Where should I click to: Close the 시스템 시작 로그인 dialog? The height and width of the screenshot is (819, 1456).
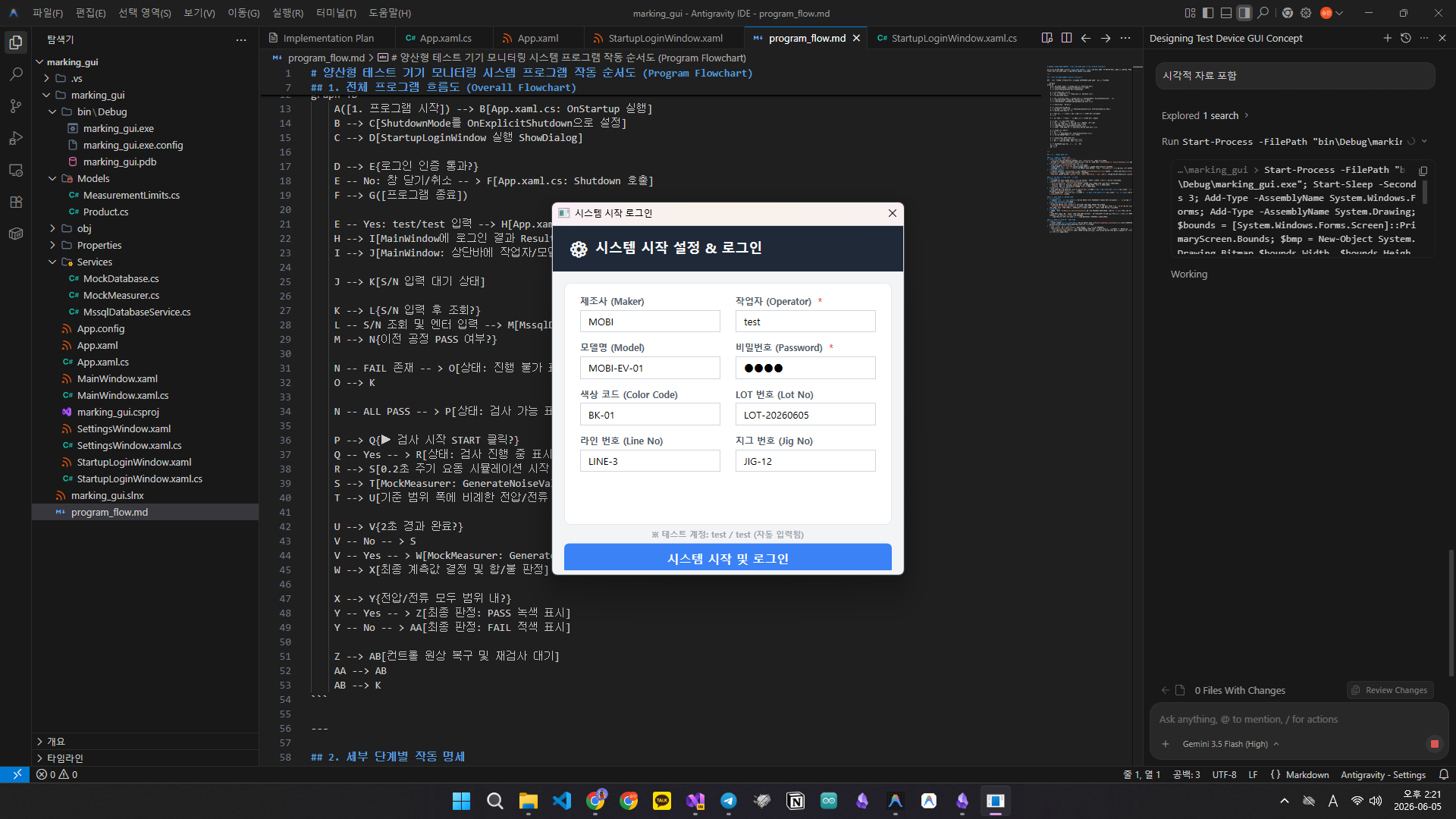click(x=892, y=213)
